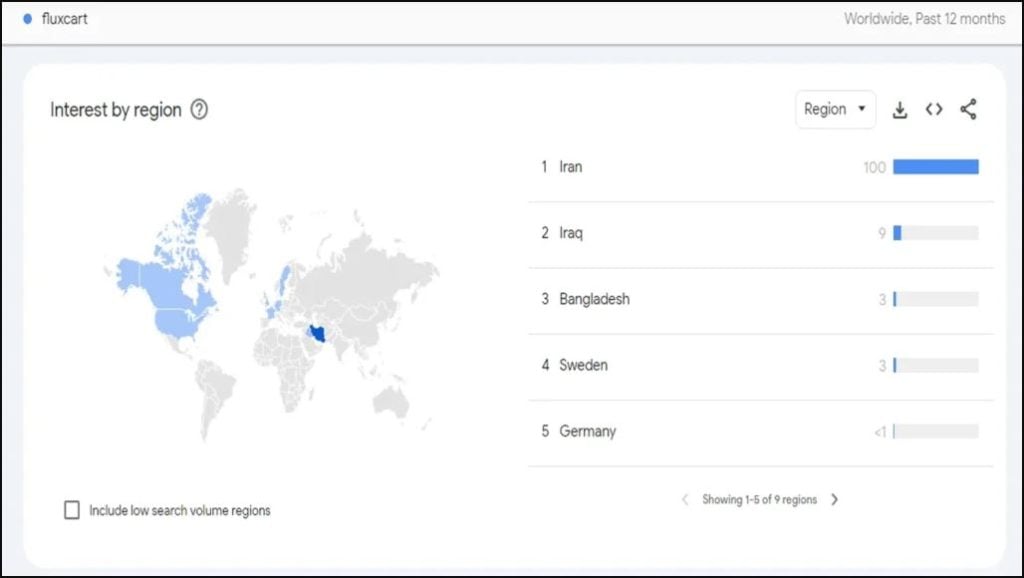Screen dimensions: 1024x578
Task: Click the Region dropdown arrow
Action: pos(862,109)
